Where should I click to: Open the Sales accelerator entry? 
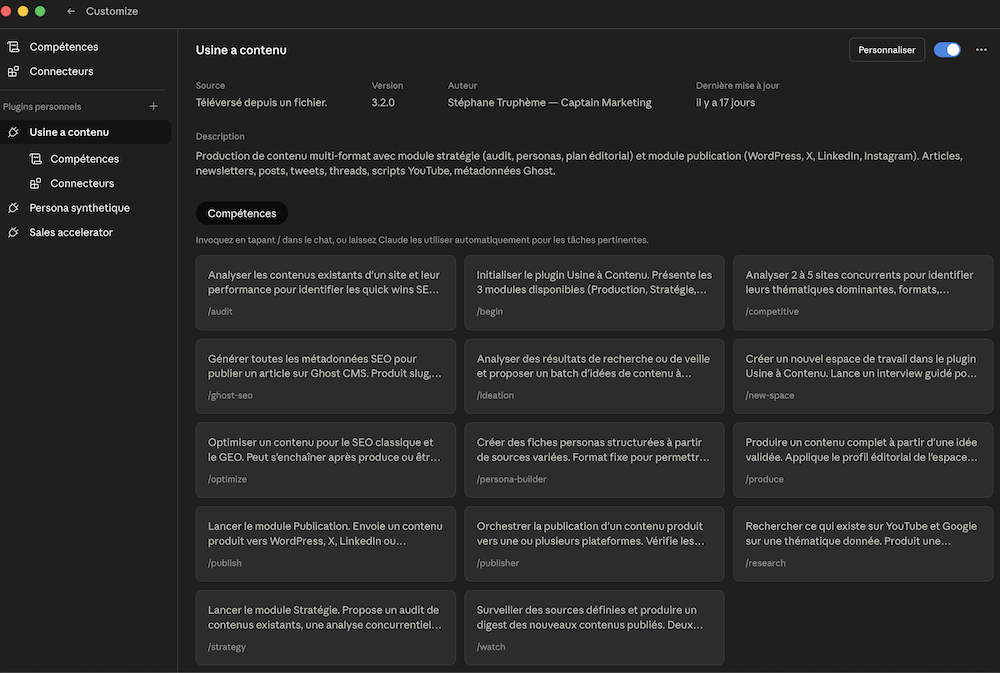(x=69, y=231)
